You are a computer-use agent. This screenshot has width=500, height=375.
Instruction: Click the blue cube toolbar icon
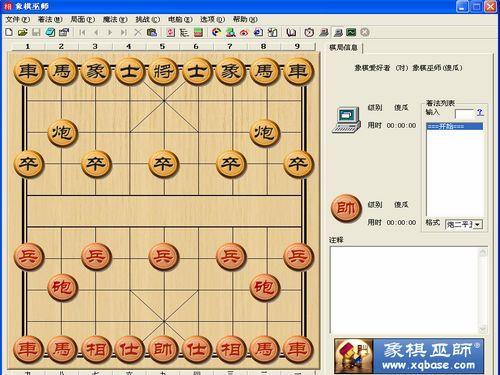(x=50, y=32)
